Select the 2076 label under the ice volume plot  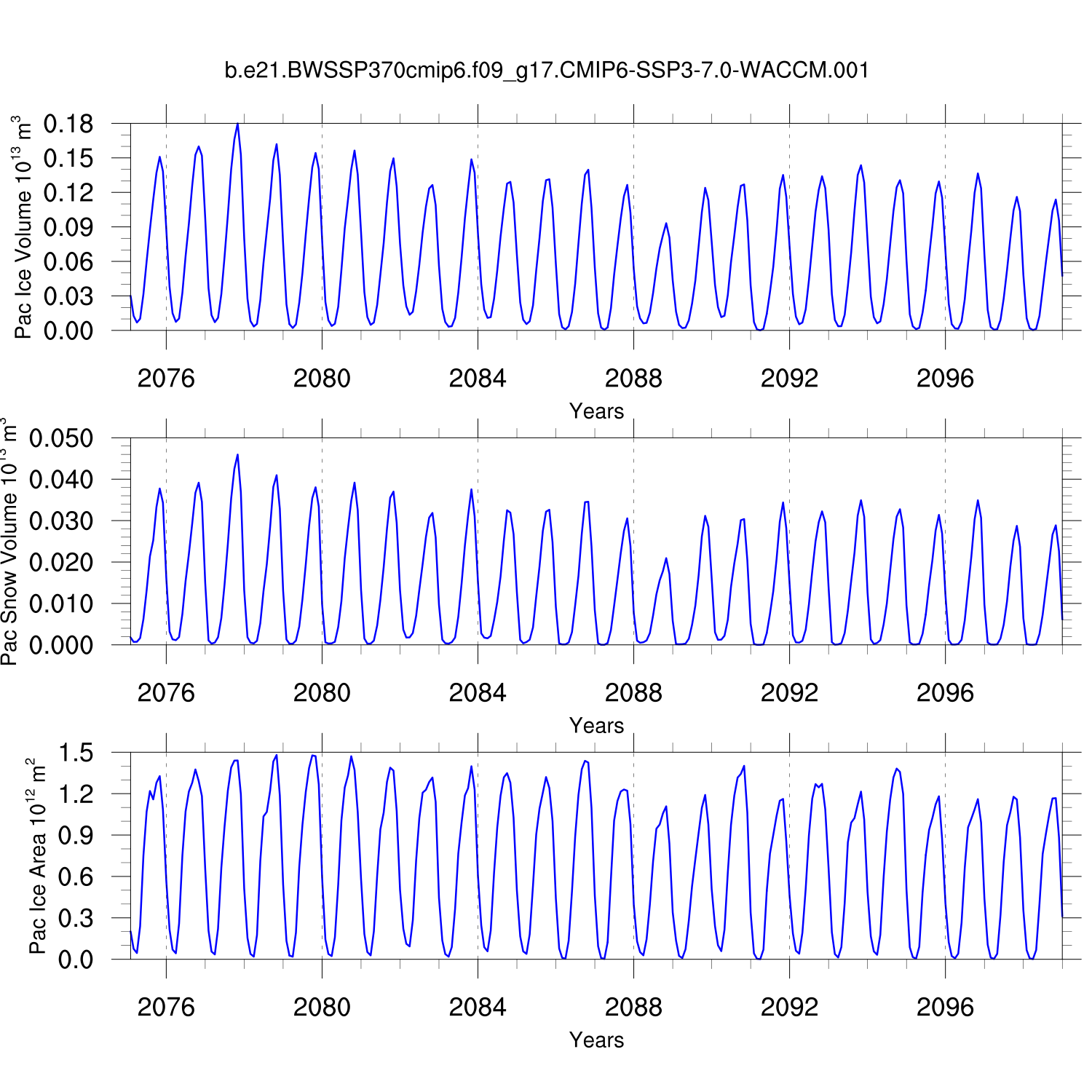166,379
